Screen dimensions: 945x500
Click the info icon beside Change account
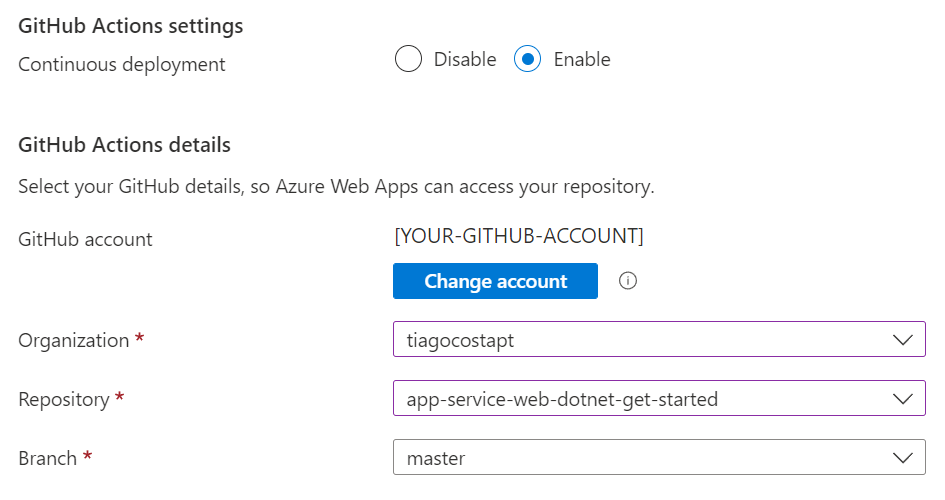click(x=628, y=281)
